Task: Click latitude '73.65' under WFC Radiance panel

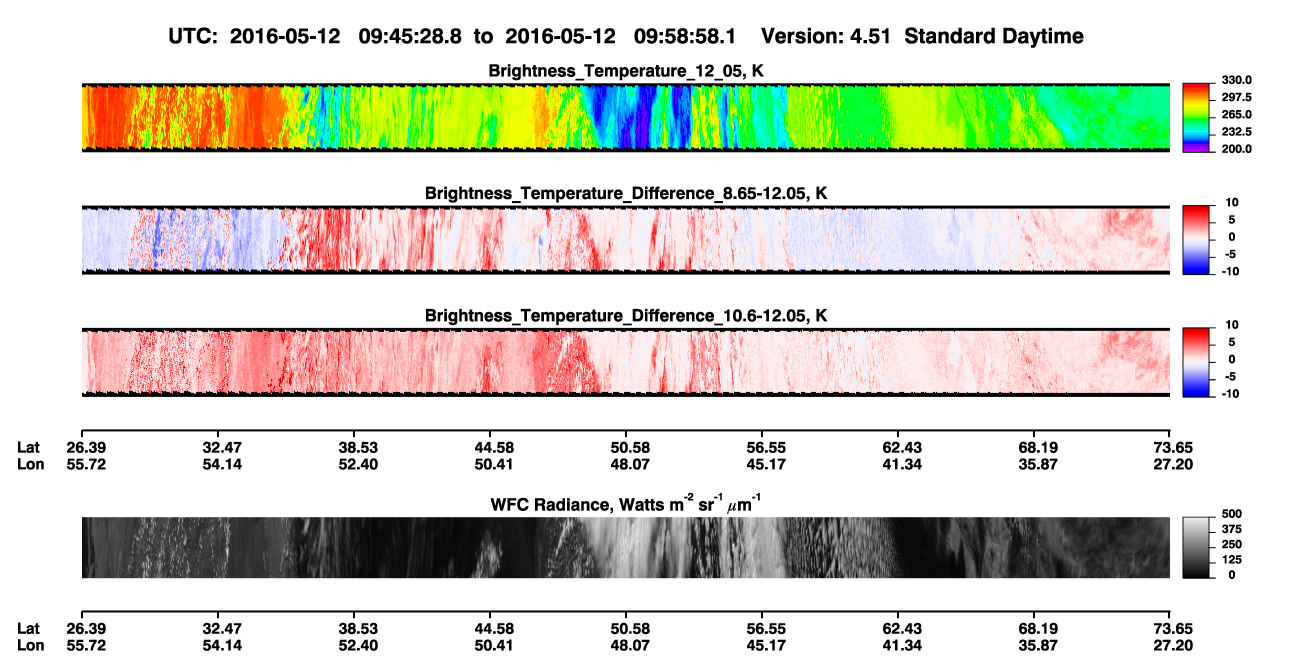Action: [x=1171, y=628]
